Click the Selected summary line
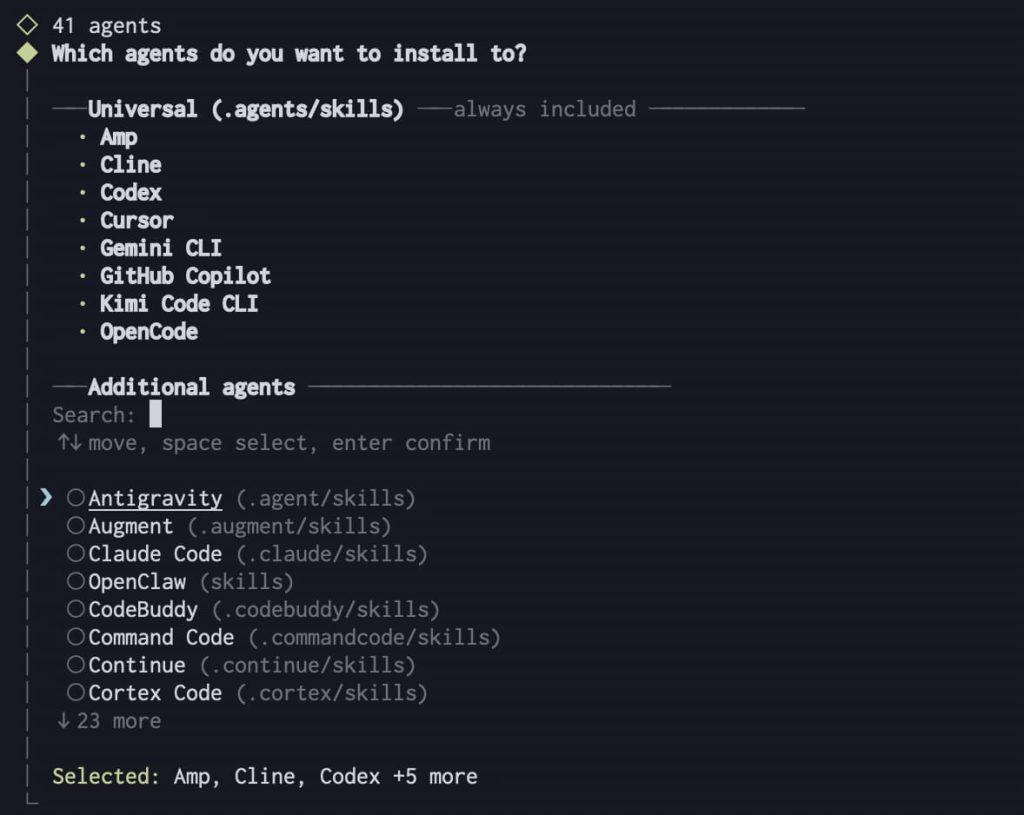 tap(265, 776)
